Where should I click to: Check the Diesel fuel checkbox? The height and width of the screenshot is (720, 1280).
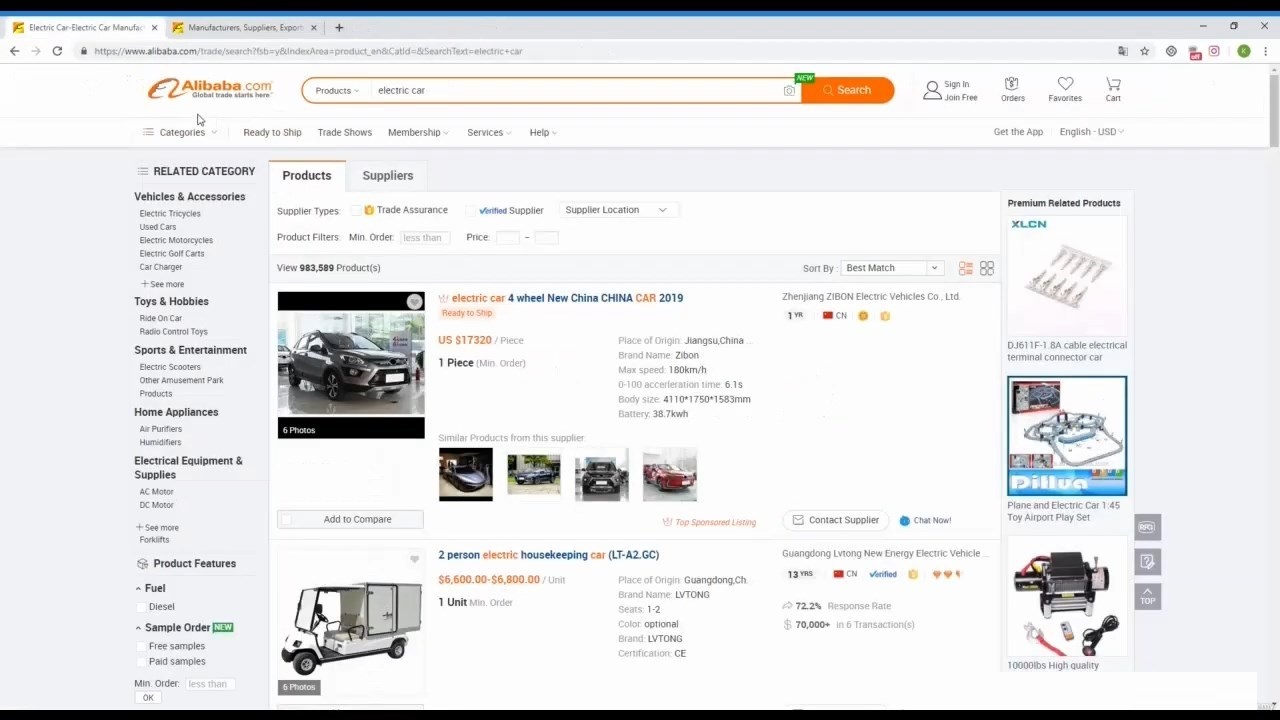[141, 607]
